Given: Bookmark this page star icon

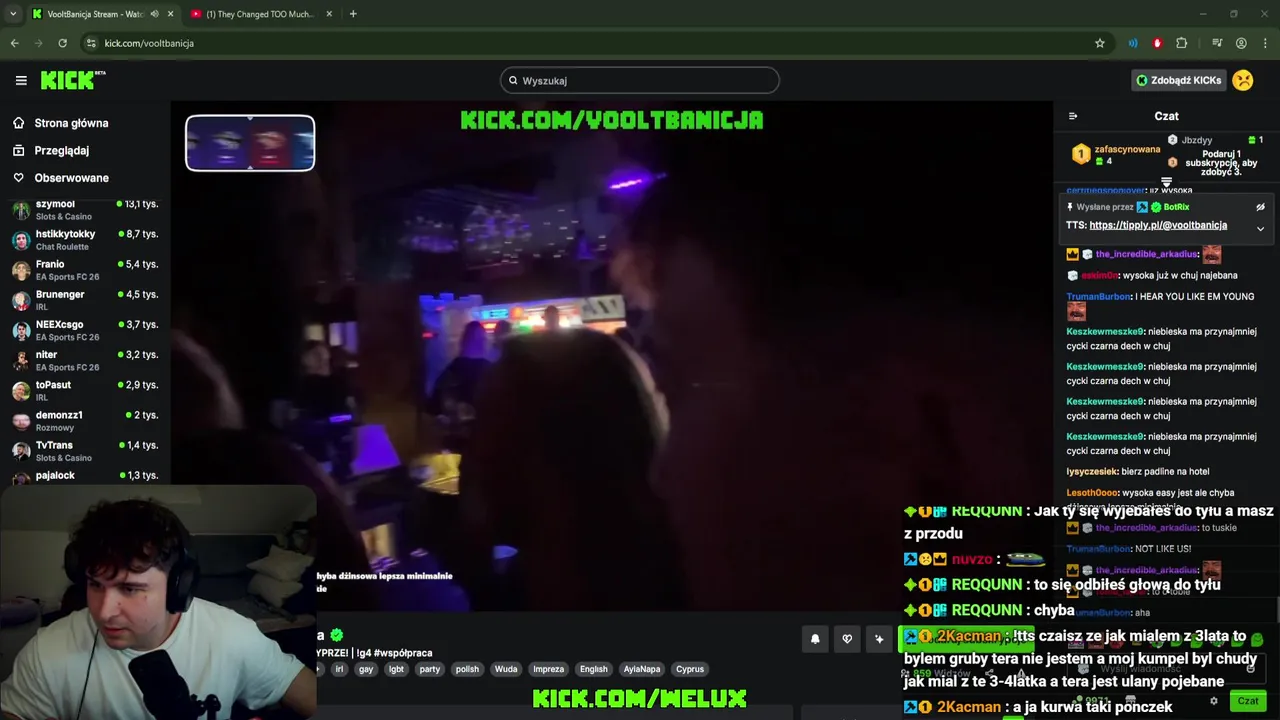Looking at the screenshot, I should 1100,43.
